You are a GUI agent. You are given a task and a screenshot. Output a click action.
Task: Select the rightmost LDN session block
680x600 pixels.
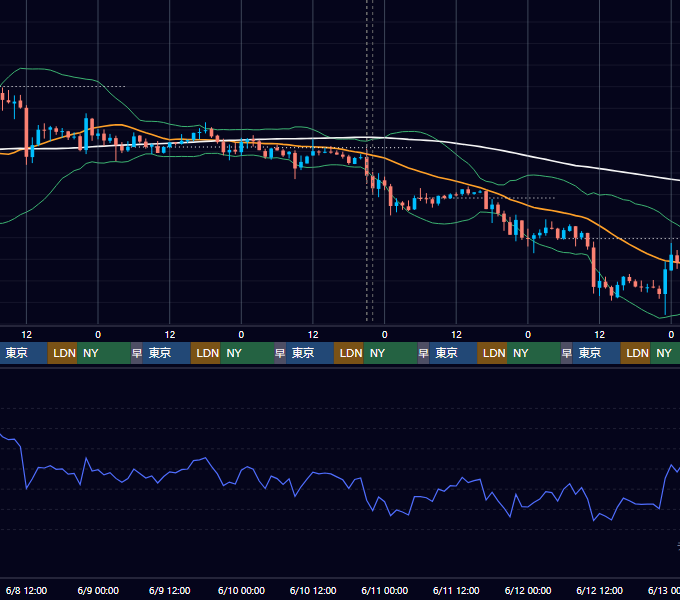point(635,353)
